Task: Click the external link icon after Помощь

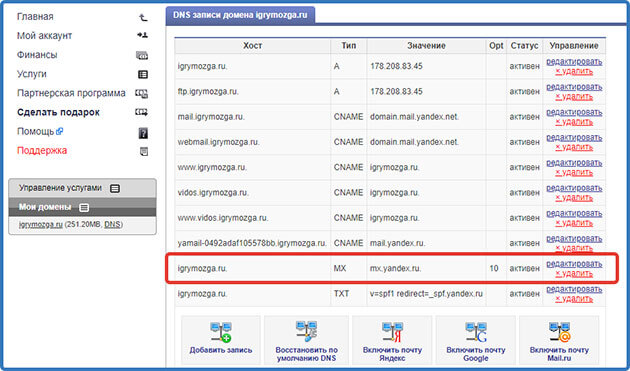Action: pos(59,131)
